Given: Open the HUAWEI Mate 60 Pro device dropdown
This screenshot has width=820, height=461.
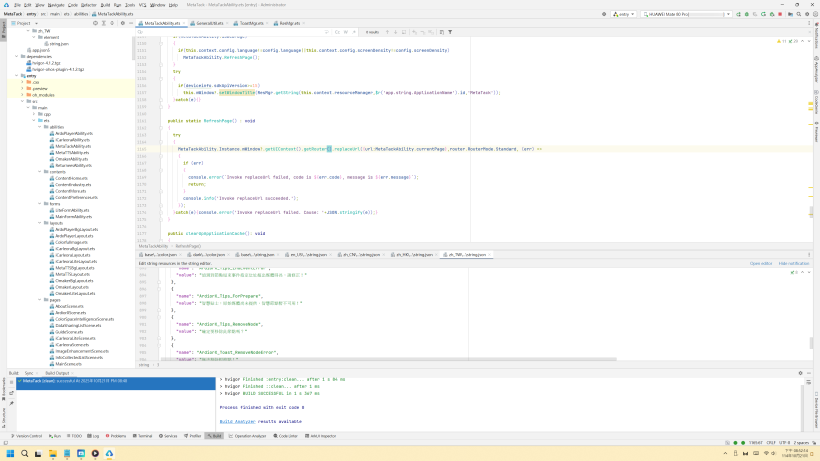Looking at the screenshot, I should 675,14.
